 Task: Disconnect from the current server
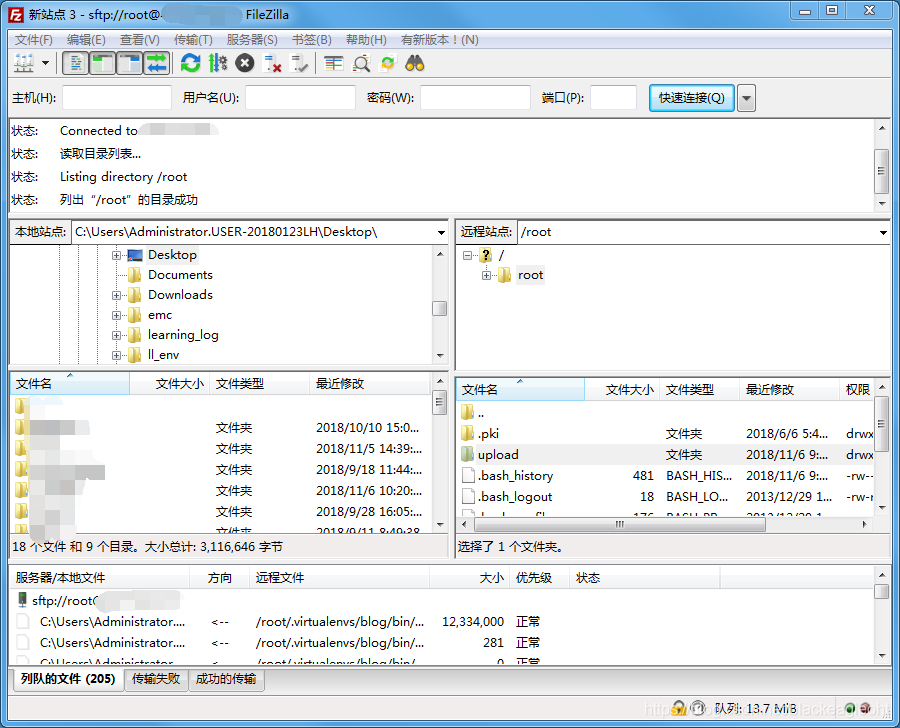[272, 63]
